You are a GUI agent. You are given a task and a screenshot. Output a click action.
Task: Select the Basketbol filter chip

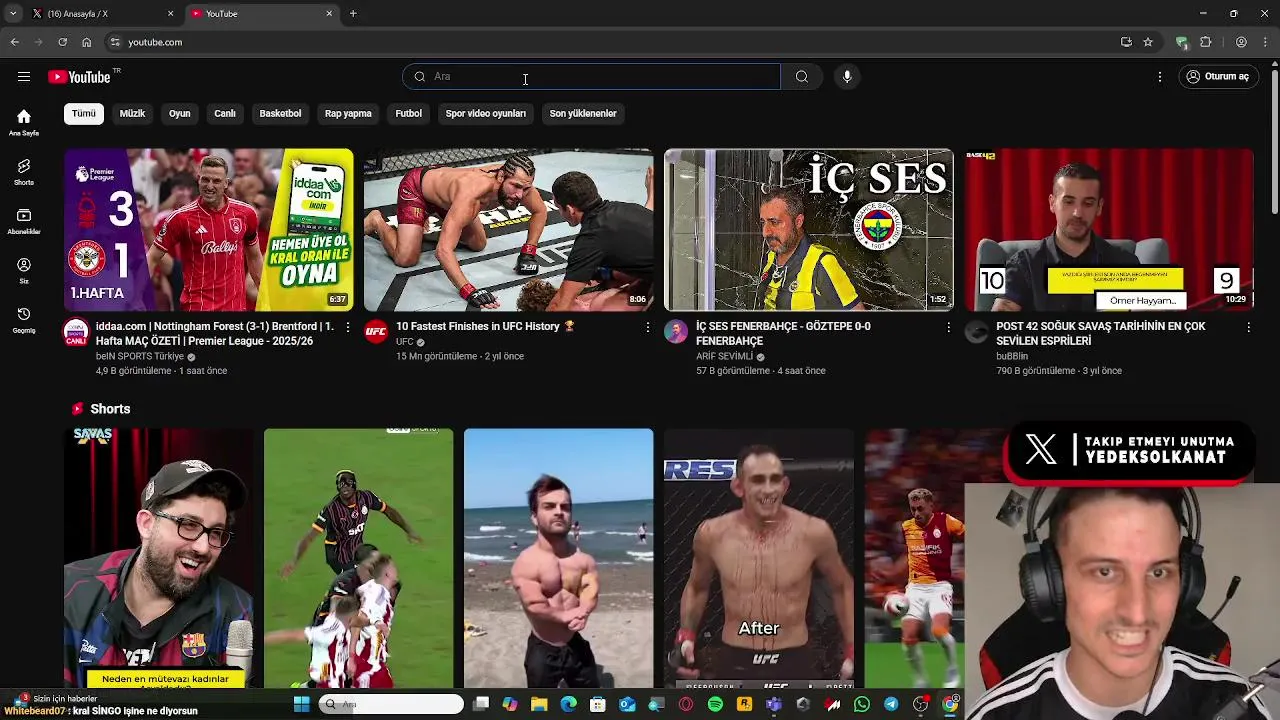(280, 114)
